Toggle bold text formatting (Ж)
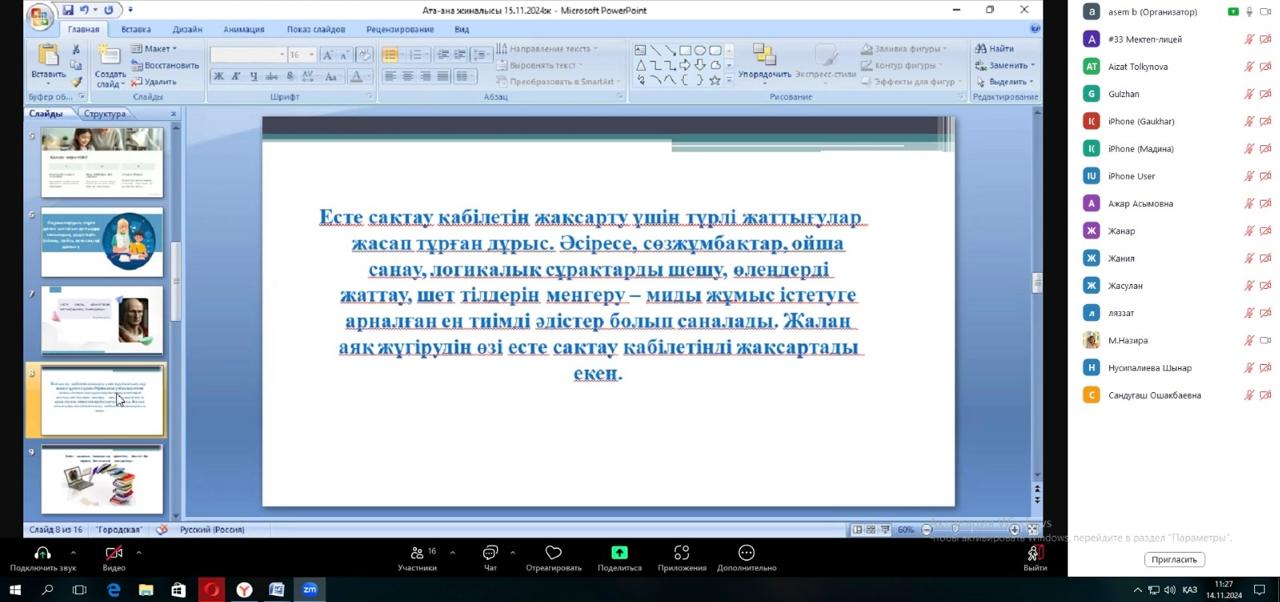The width and height of the screenshot is (1280, 602). pyautogui.click(x=219, y=77)
